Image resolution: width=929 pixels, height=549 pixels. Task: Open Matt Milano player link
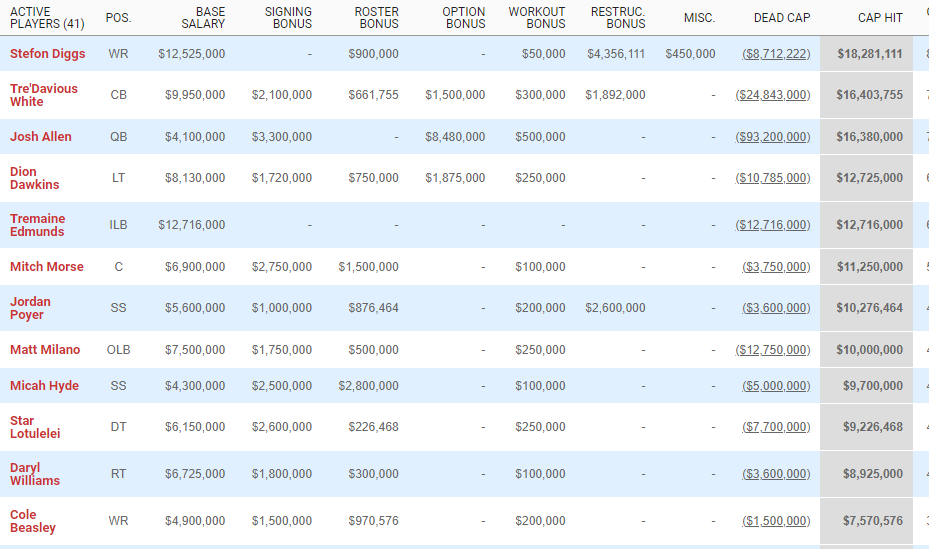pyautogui.click(x=45, y=350)
